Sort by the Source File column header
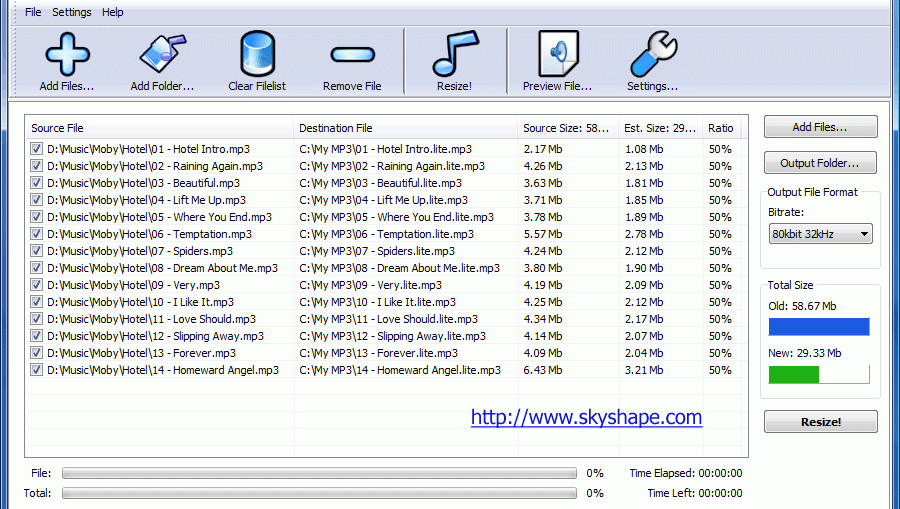 pos(159,128)
